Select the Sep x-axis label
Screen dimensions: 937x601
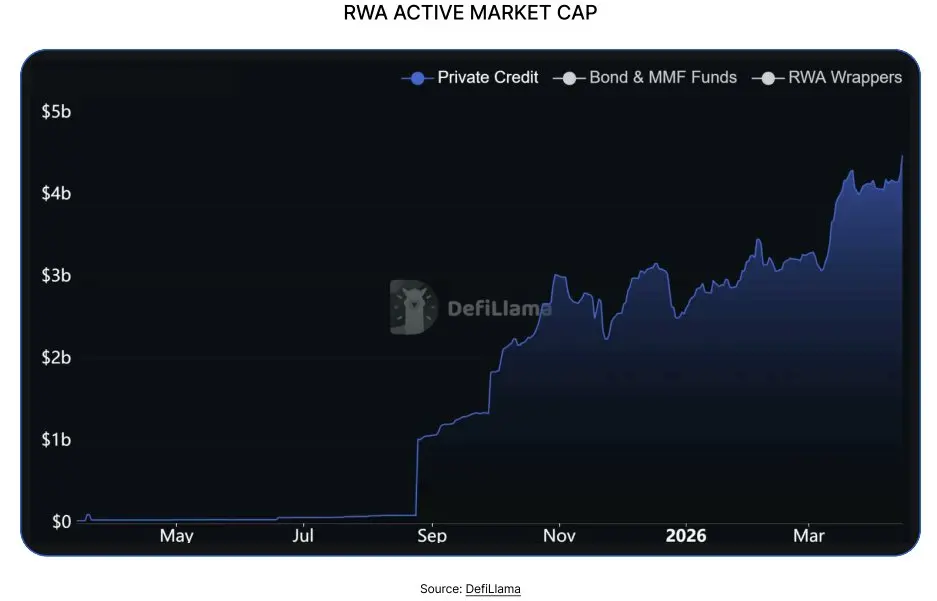click(432, 535)
